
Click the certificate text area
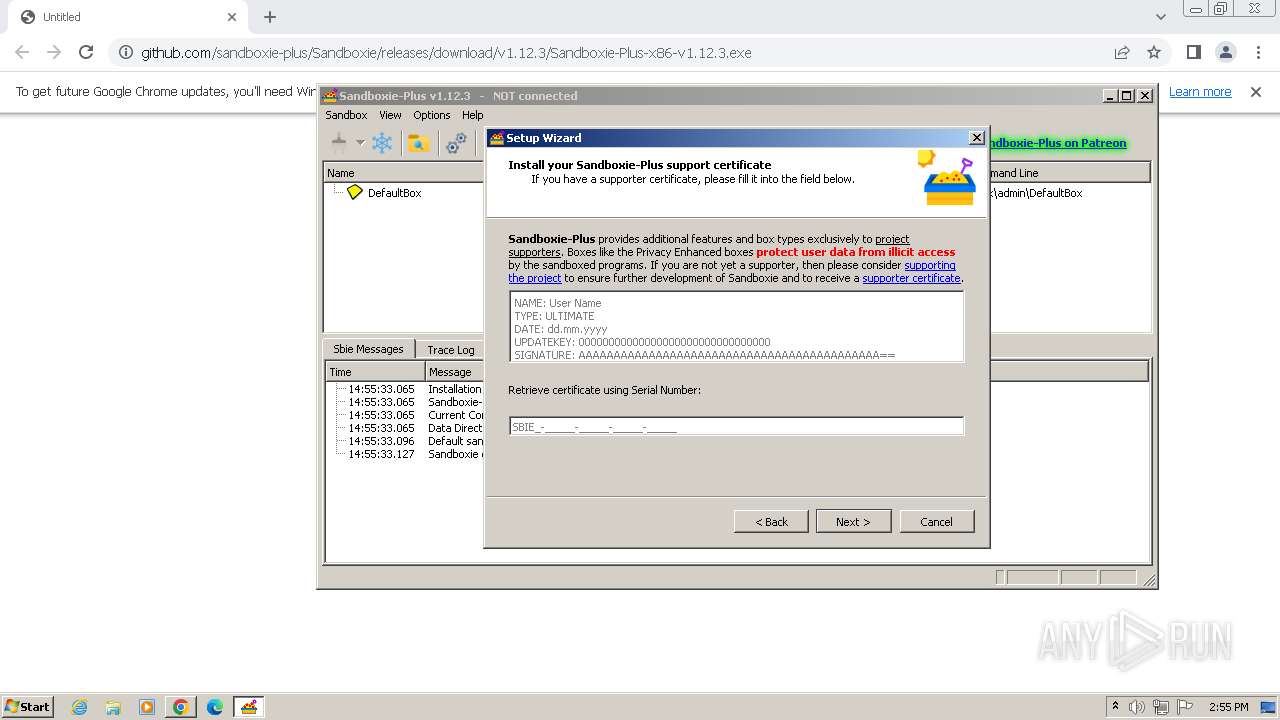point(736,327)
